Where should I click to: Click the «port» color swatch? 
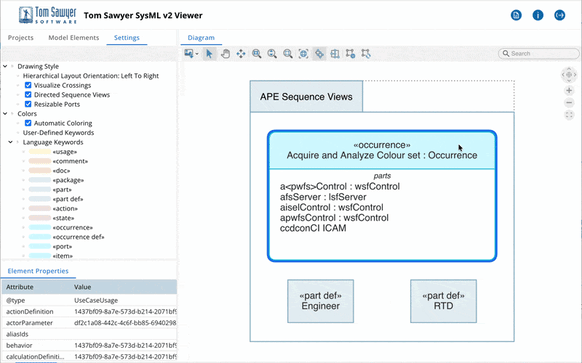[x=40, y=246]
